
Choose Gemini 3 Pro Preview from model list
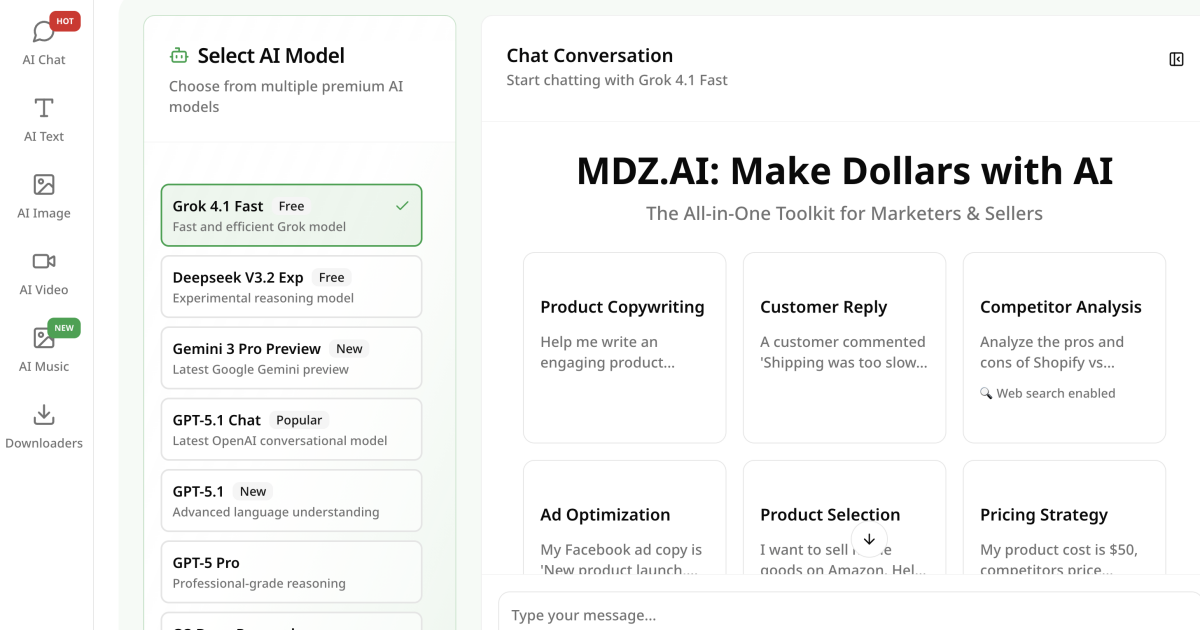[291, 357]
